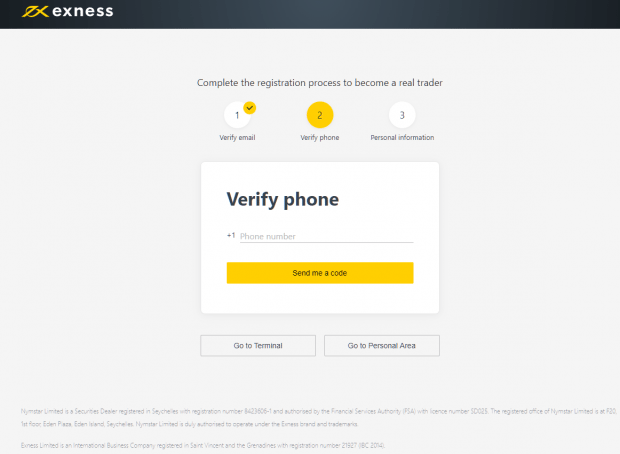This screenshot has height=454, width=620.
Task: Click the large Verify phone heading
Action: [283, 199]
